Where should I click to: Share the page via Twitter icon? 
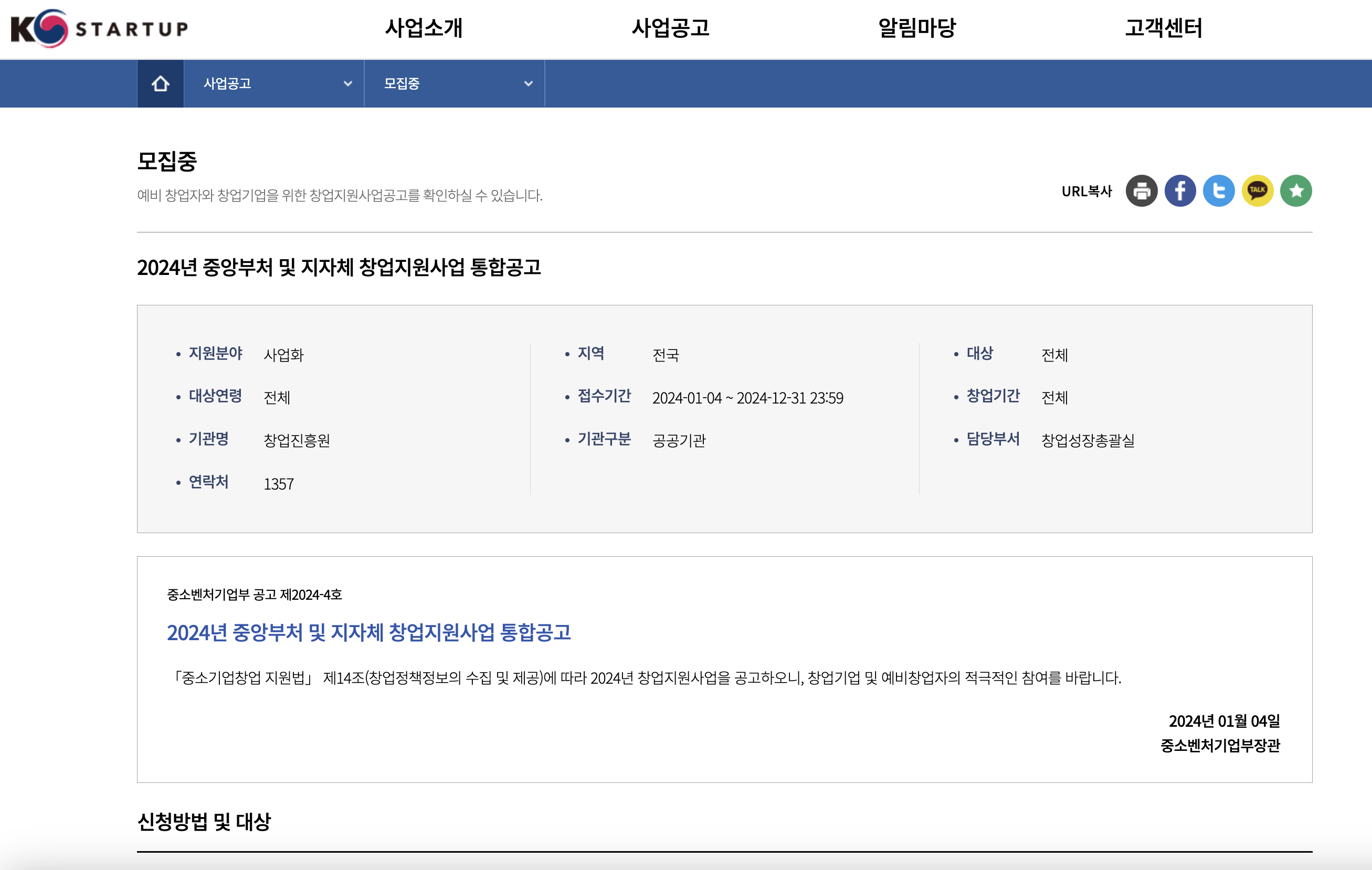(x=1219, y=192)
